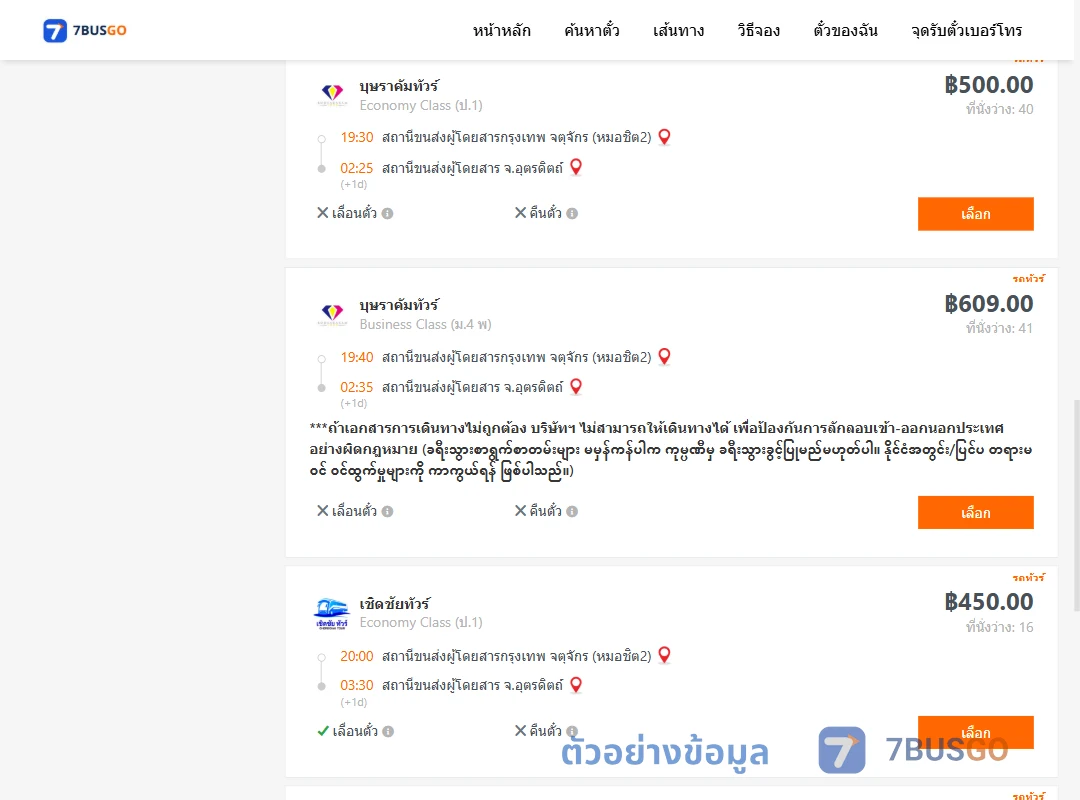Click map pin beside 19:40 departure station
1080x800 pixels.
point(665,357)
